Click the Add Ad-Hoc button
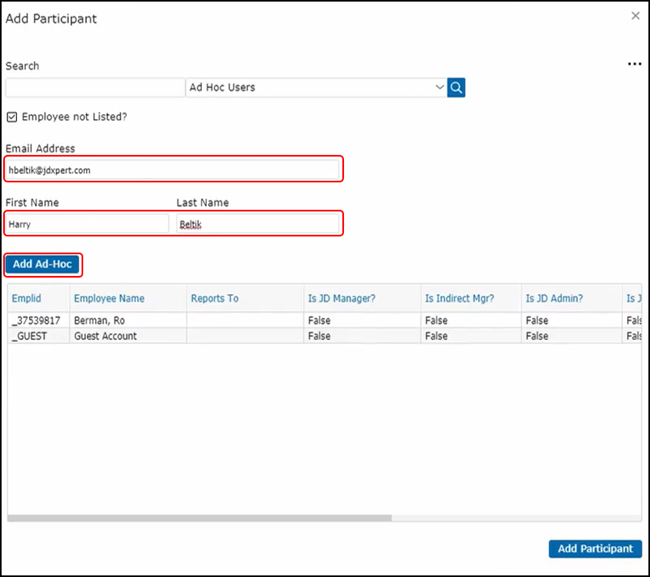 coord(43,264)
